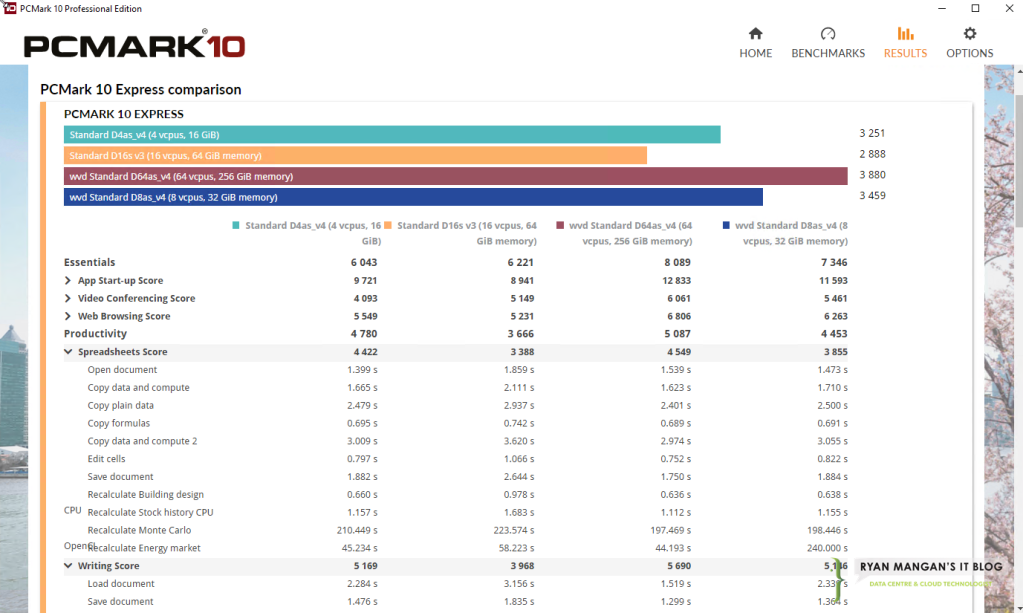Click the PCMark 10 app icon in title bar

tap(9, 8)
